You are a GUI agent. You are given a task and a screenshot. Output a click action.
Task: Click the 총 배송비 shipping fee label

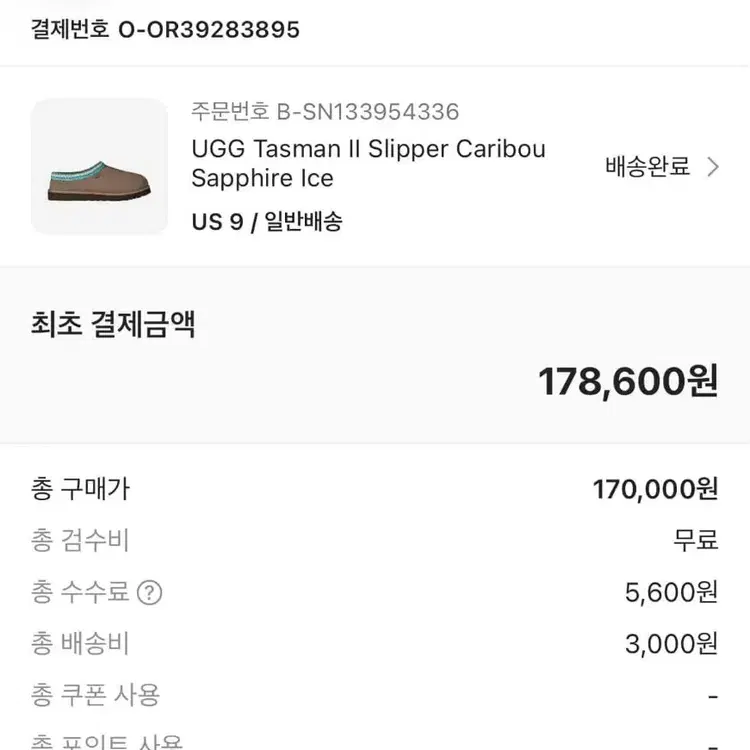click(81, 644)
